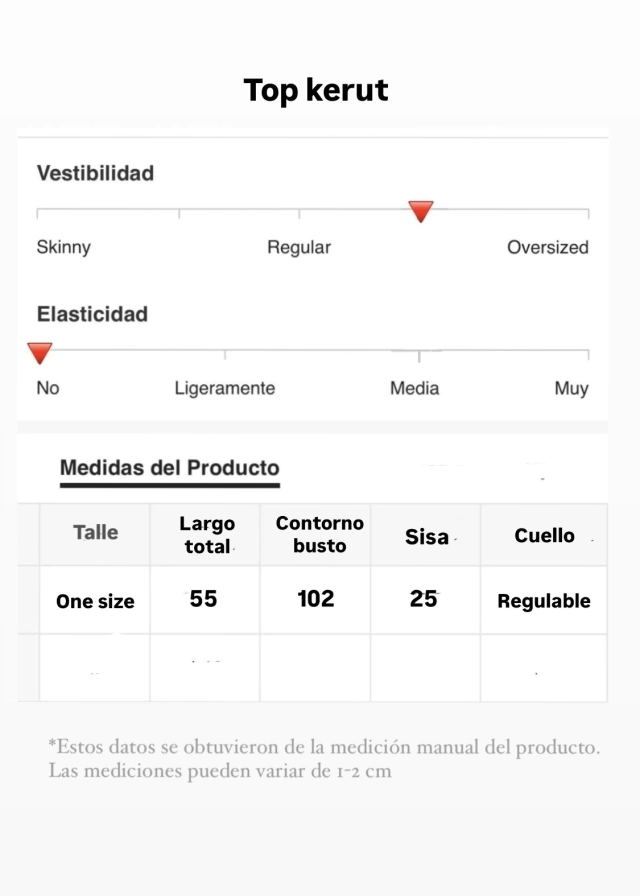Click the Cuello column header
Image resolution: width=640 pixels, height=896 pixels.
click(544, 535)
